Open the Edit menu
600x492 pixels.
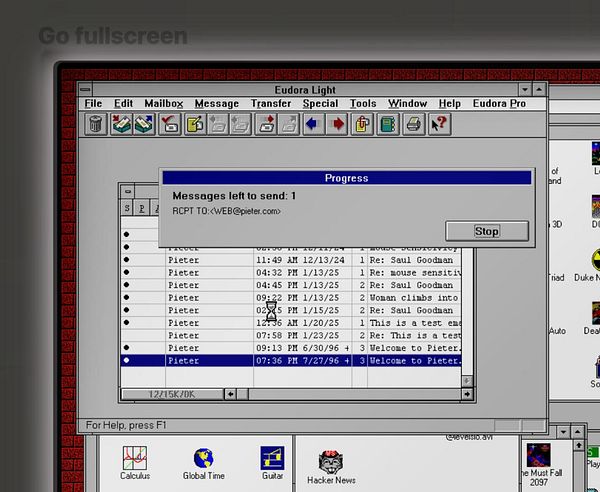click(x=123, y=104)
